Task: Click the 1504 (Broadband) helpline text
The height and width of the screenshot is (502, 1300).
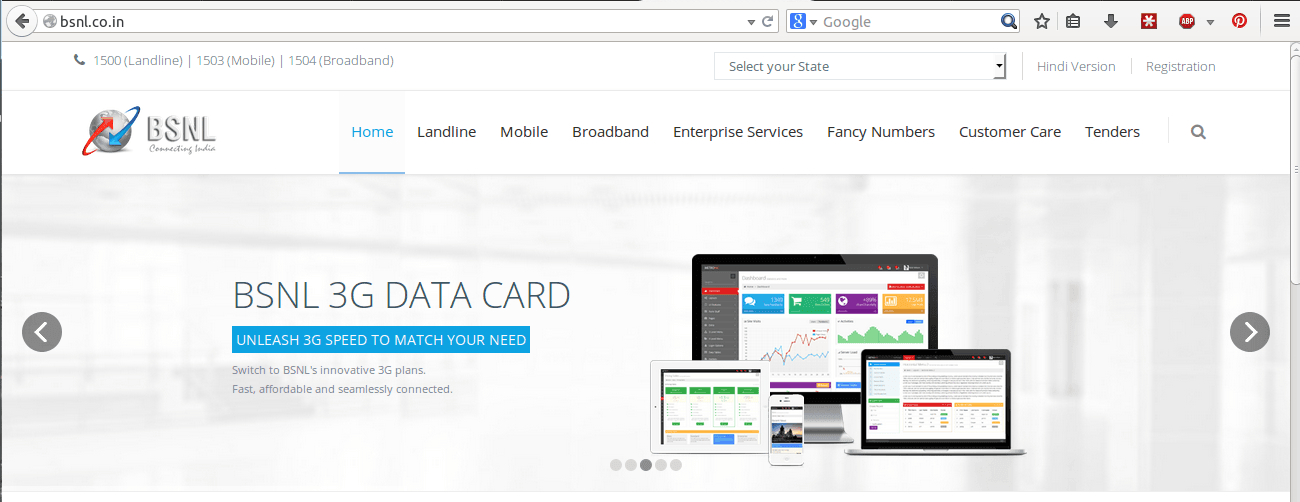Action: [341, 60]
